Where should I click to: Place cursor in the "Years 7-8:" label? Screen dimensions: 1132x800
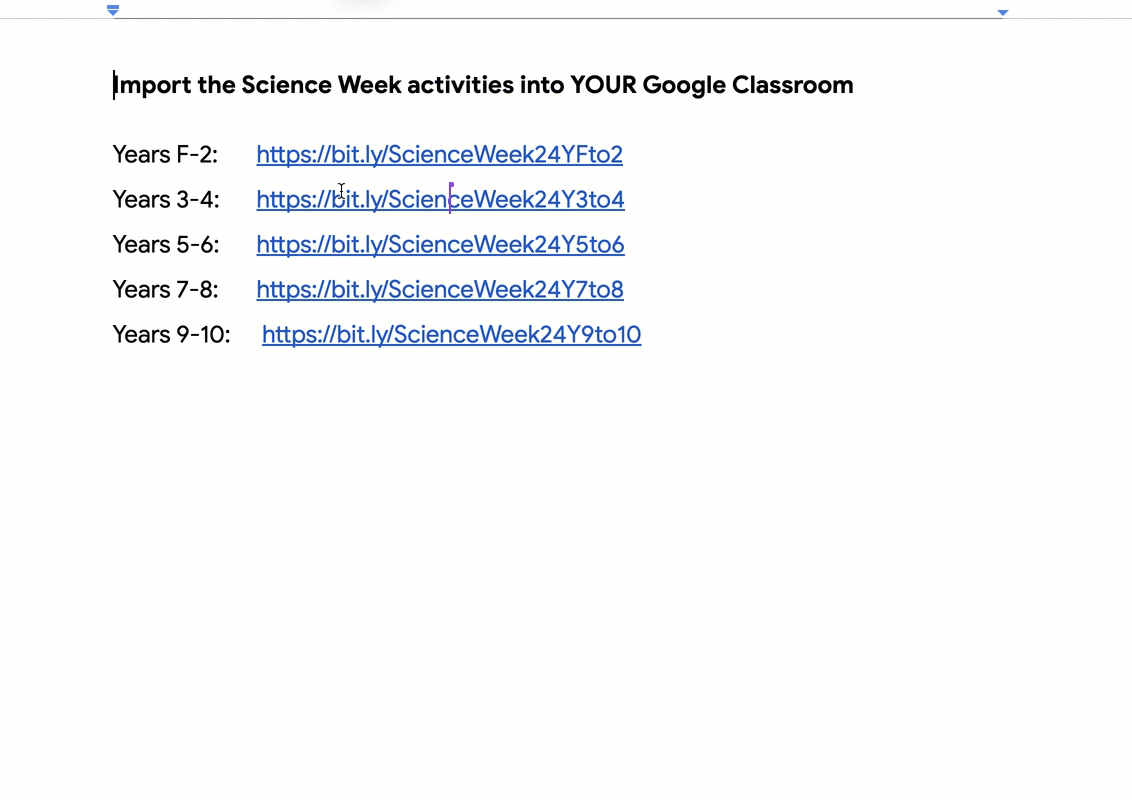point(165,290)
